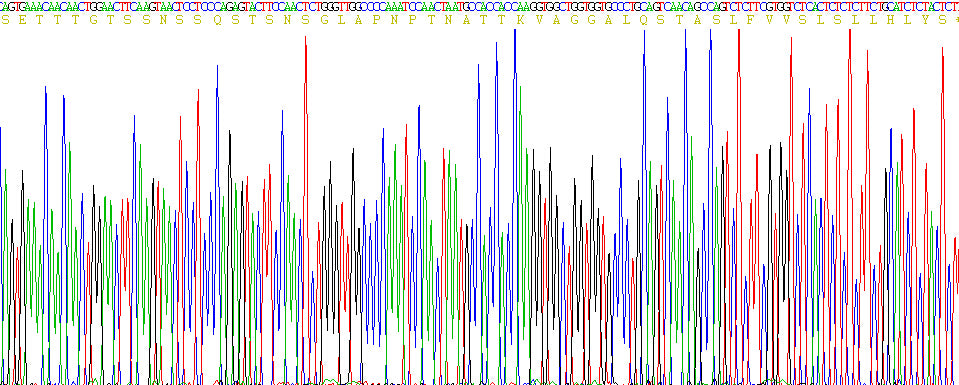This screenshot has width=959, height=385.
Task: Click the 'Q' between 'S S' and 'S T S'
Action: 218,20
